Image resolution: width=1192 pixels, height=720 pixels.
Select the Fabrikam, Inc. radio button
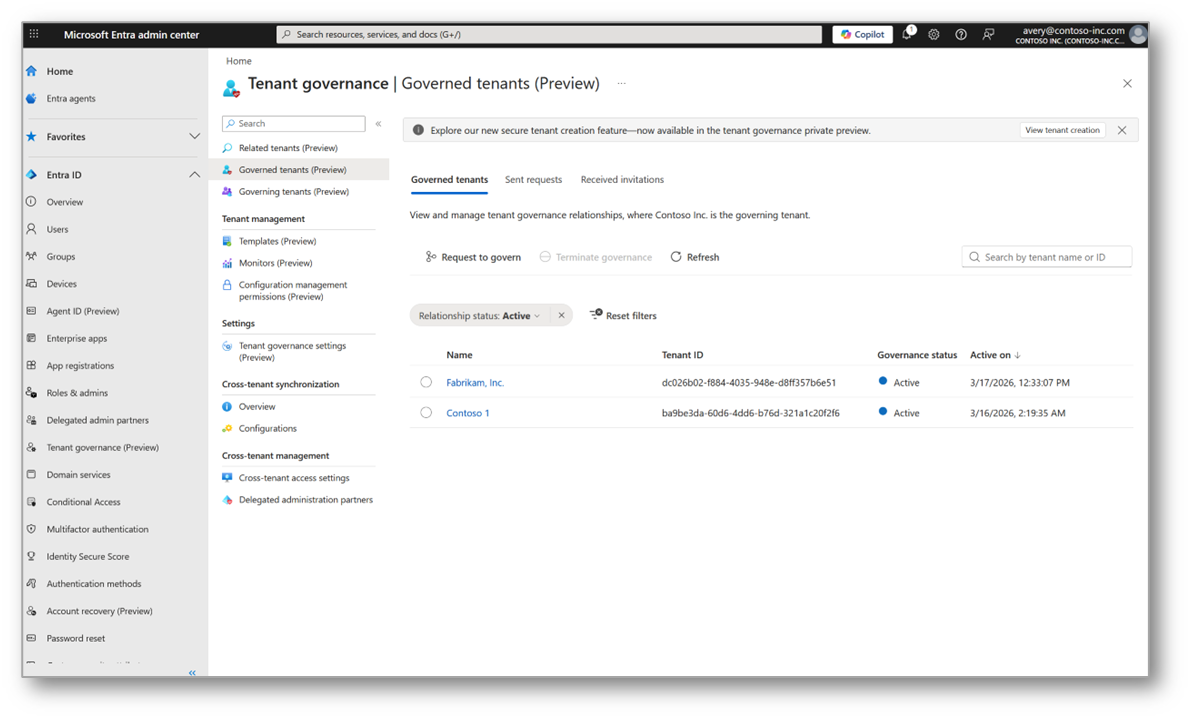426,382
